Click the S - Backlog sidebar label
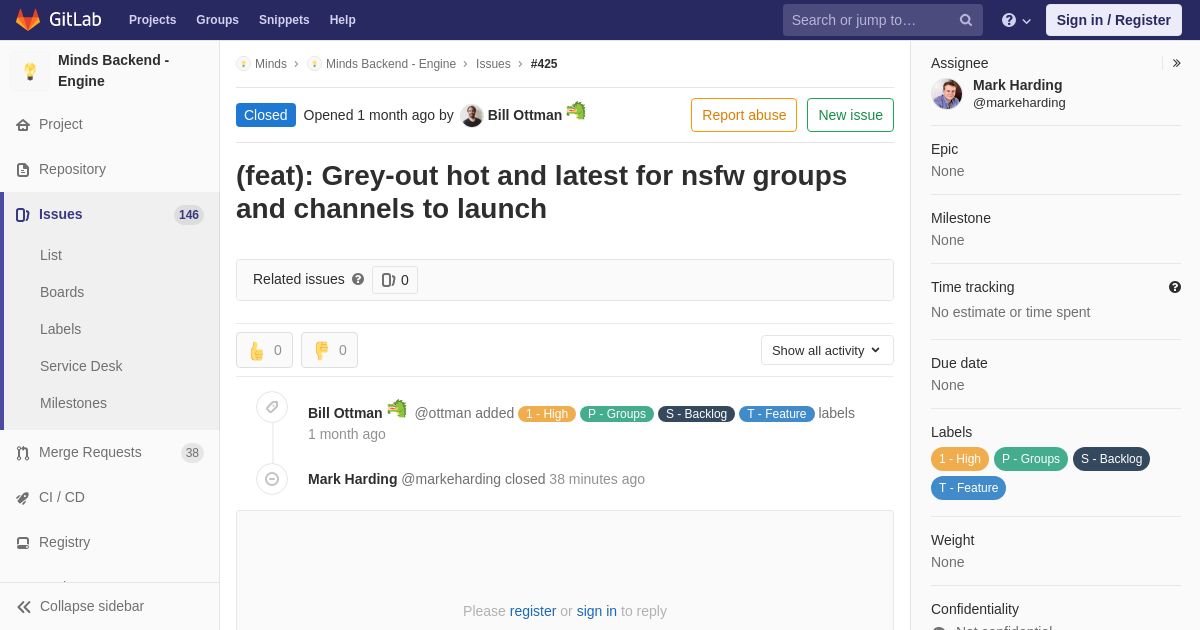The image size is (1200, 630). point(1111,459)
